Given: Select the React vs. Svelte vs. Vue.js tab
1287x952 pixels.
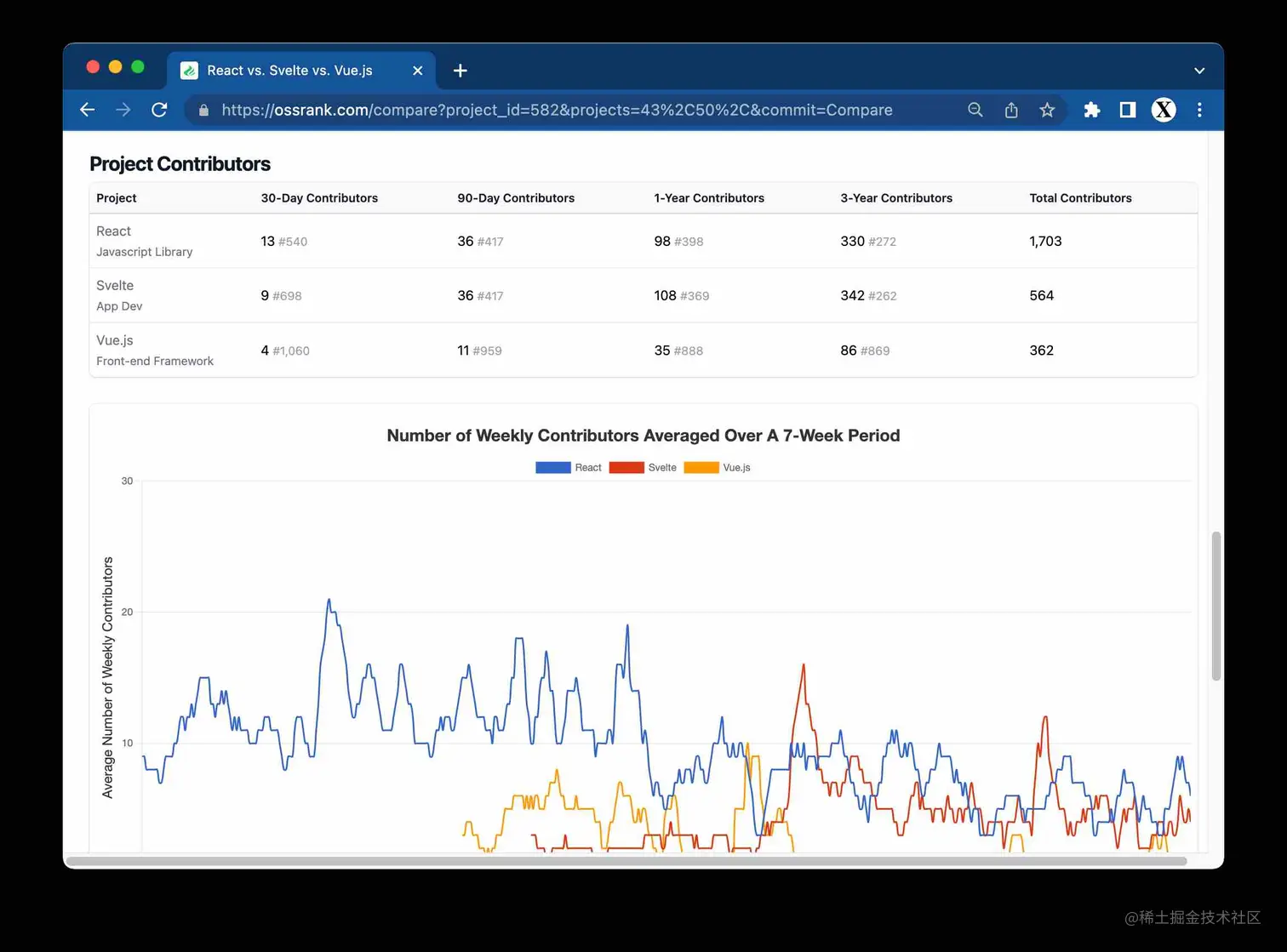Looking at the screenshot, I should [289, 71].
